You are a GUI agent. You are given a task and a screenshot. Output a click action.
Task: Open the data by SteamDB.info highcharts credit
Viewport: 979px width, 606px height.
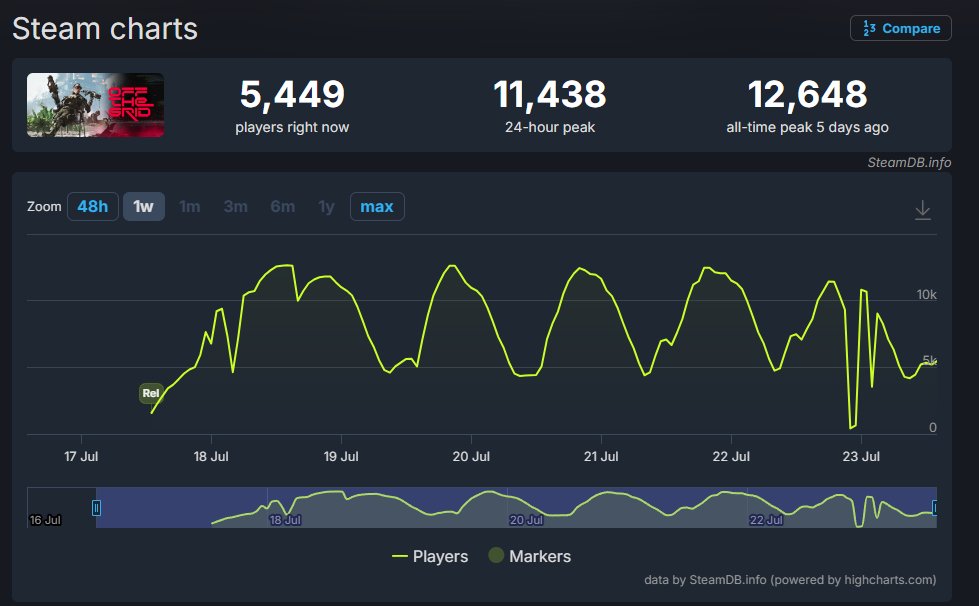[x=790, y=580]
